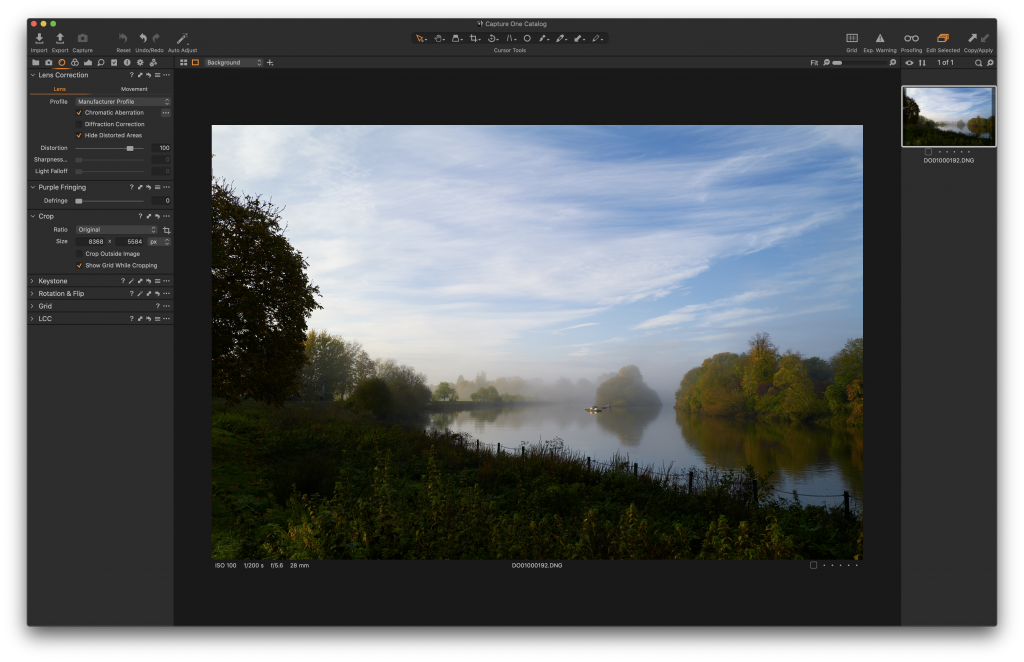Open presets list for the Lens Correction tool
The height and width of the screenshot is (662, 1024).
click(157, 75)
